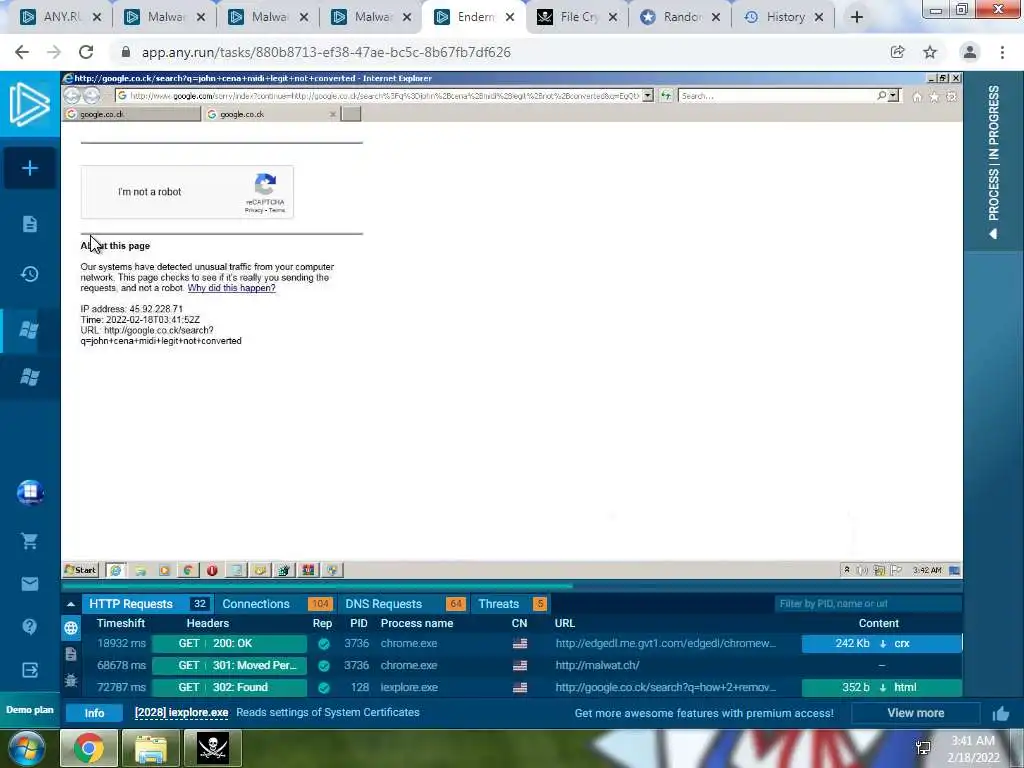
Task: Click the IE favorites star icon in VM
Action: coord(934,97)
